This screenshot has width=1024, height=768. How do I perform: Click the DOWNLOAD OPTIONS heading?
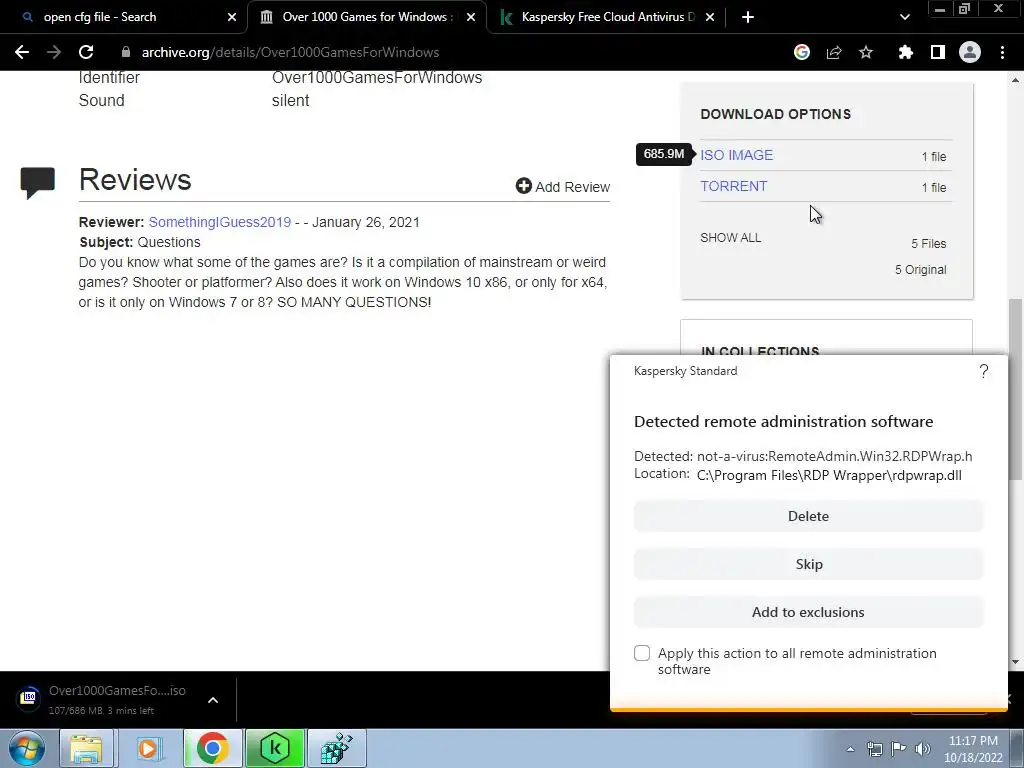click(x=775, y=114)
